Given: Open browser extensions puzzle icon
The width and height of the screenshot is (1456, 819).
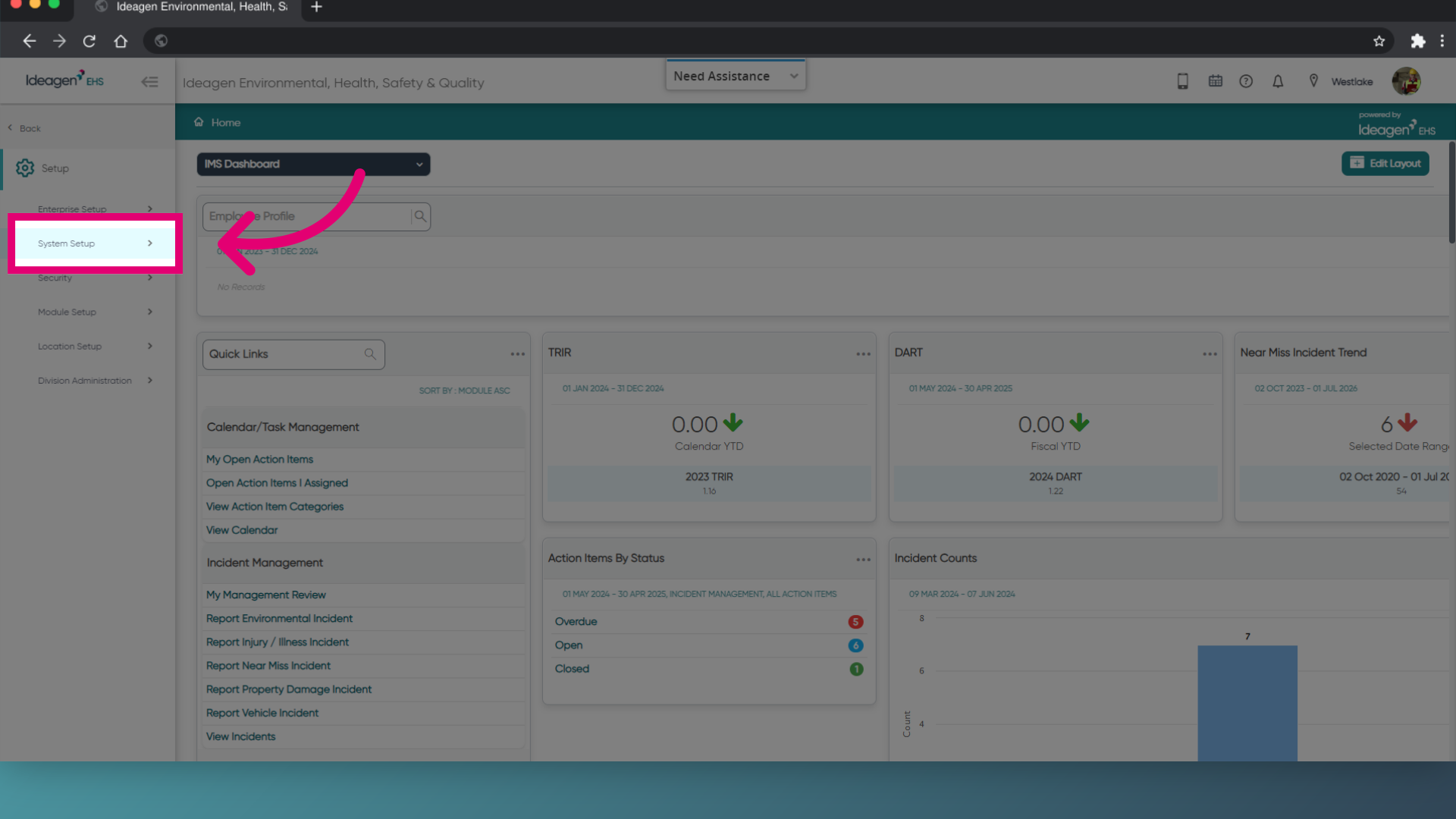Looking at the screenshot, I should (1417, 41).
